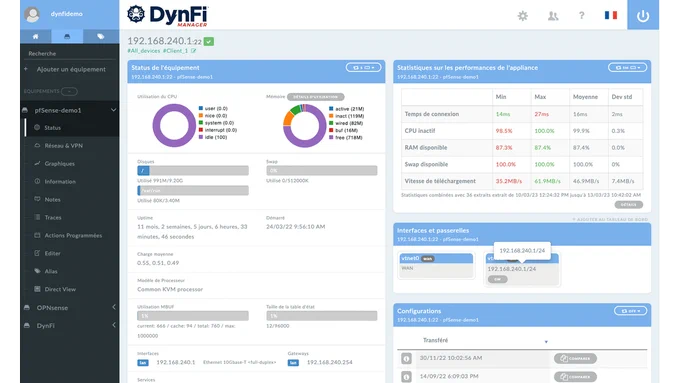This screenshot has width=680, height=383.
Task: Select the vtnet0 WAN interface card
Action: pyautogui.click(x=436, y=265)
